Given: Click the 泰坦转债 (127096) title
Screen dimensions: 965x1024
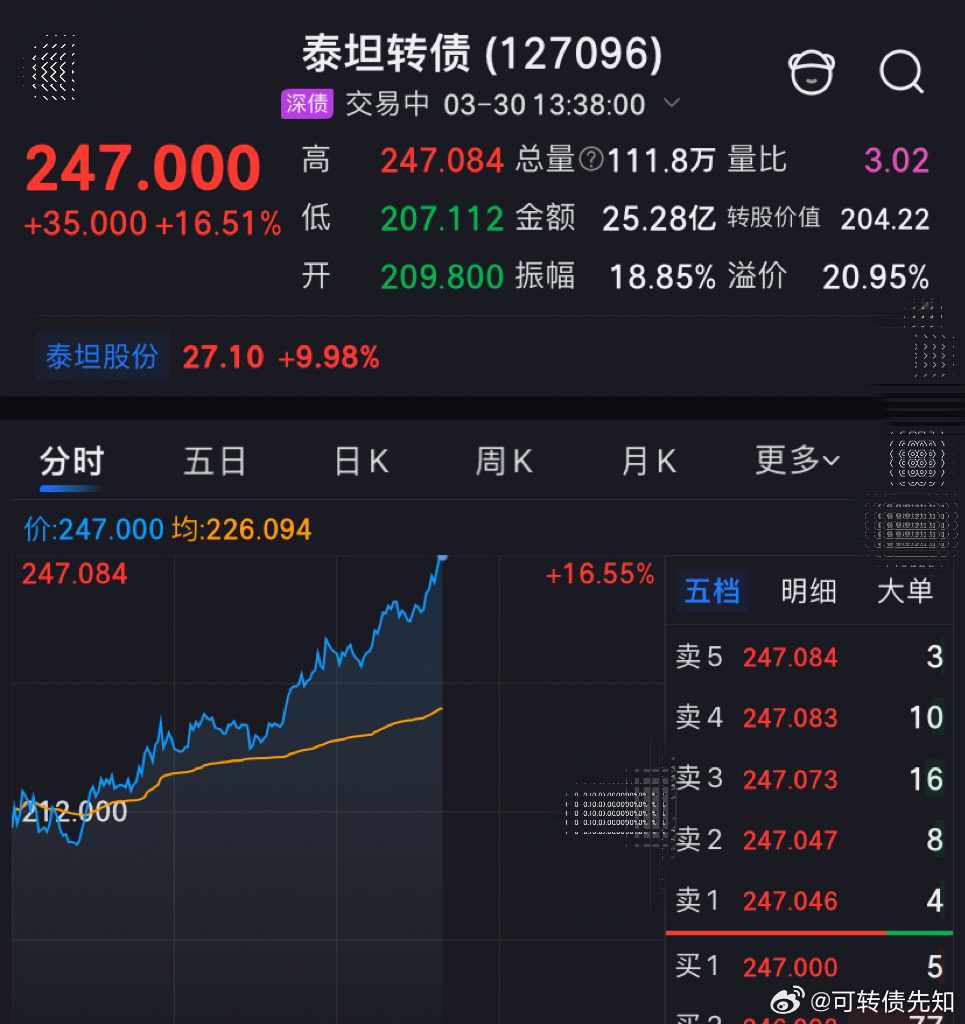Looking at the screenshot, I should click(482, 53).
